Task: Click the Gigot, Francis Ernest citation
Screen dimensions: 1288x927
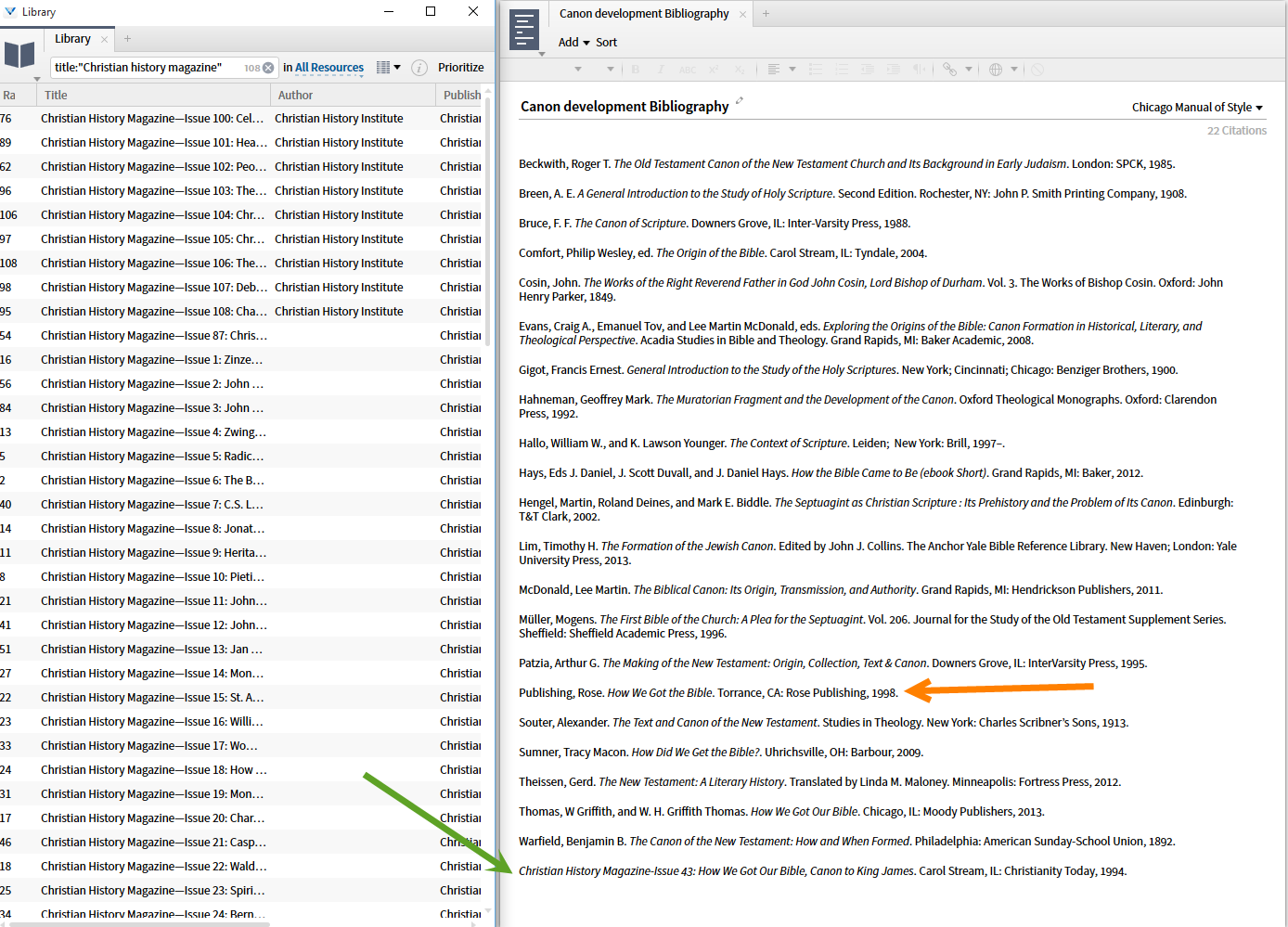Action: tap(848, 370)
